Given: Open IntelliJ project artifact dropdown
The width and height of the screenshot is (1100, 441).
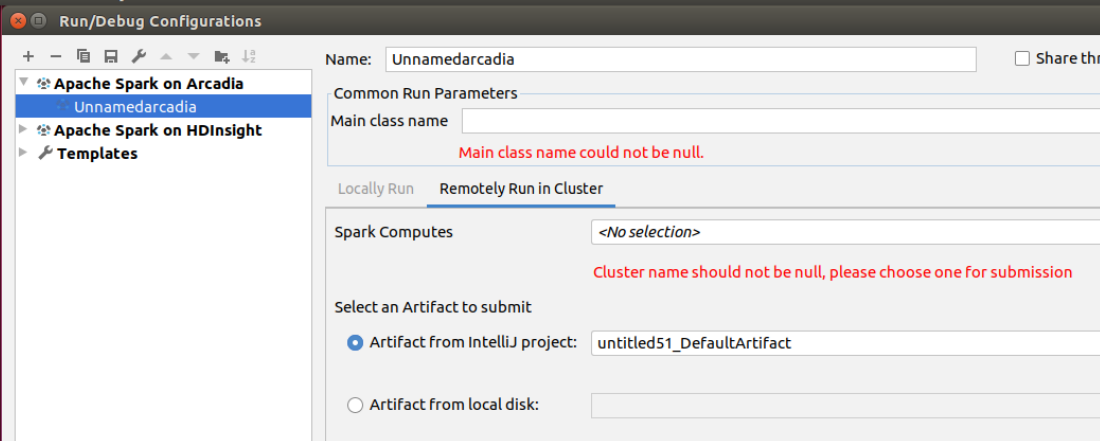Looking at the screenshot, I should point(845,343).
